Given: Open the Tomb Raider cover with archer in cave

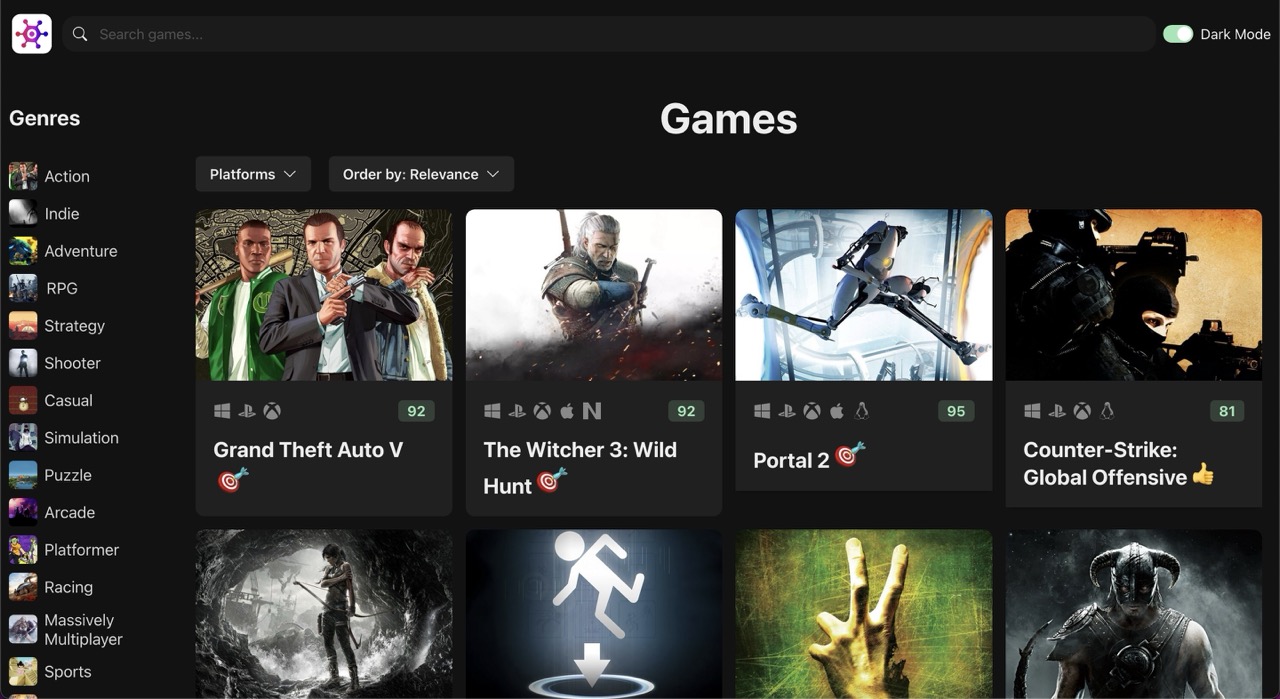Looking at the screenshot, I should click(x=324, y=614).
